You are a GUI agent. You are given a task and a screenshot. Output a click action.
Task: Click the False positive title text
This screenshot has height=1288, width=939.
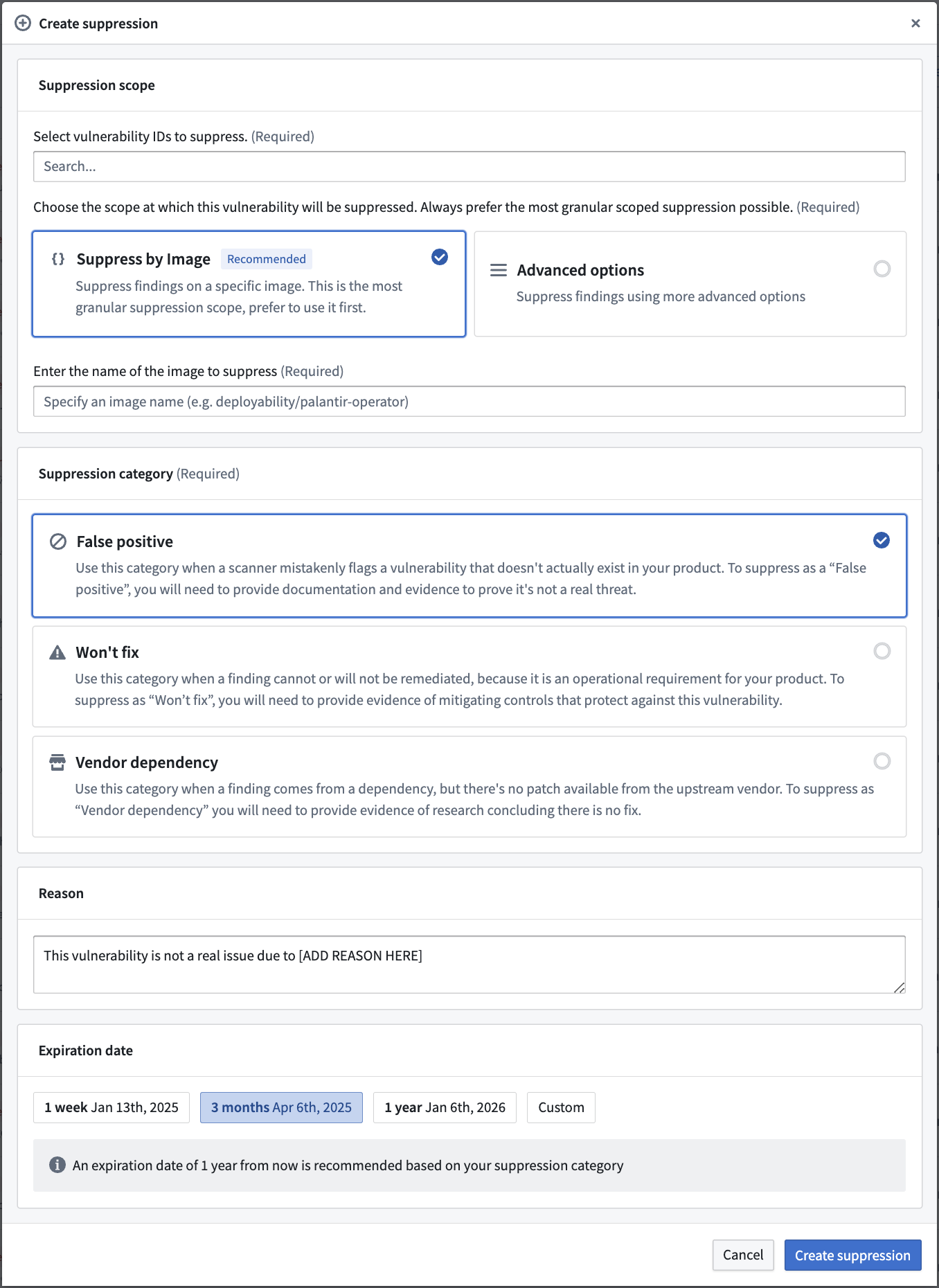[x=125, y=542]
